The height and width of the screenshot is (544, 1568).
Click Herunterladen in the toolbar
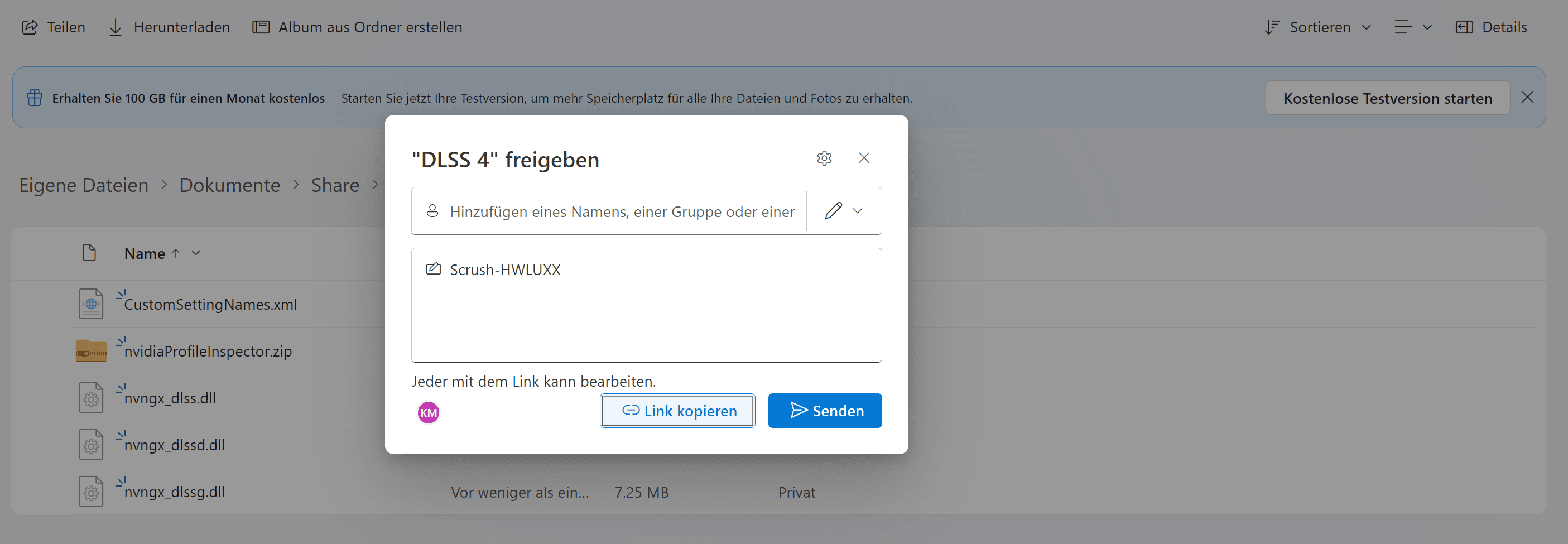[169, 27]
